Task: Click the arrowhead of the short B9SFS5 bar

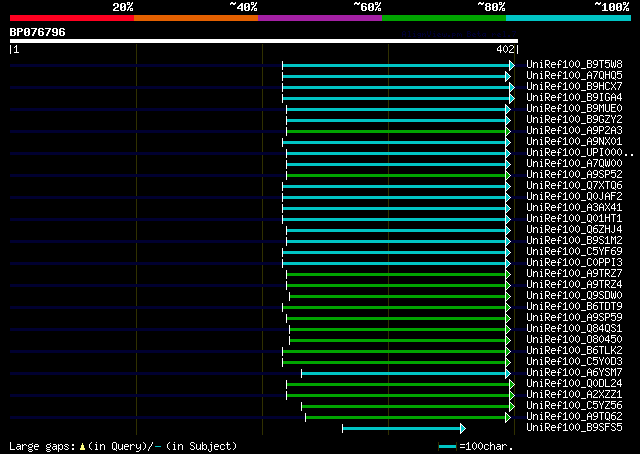Action: coord(462,428)
